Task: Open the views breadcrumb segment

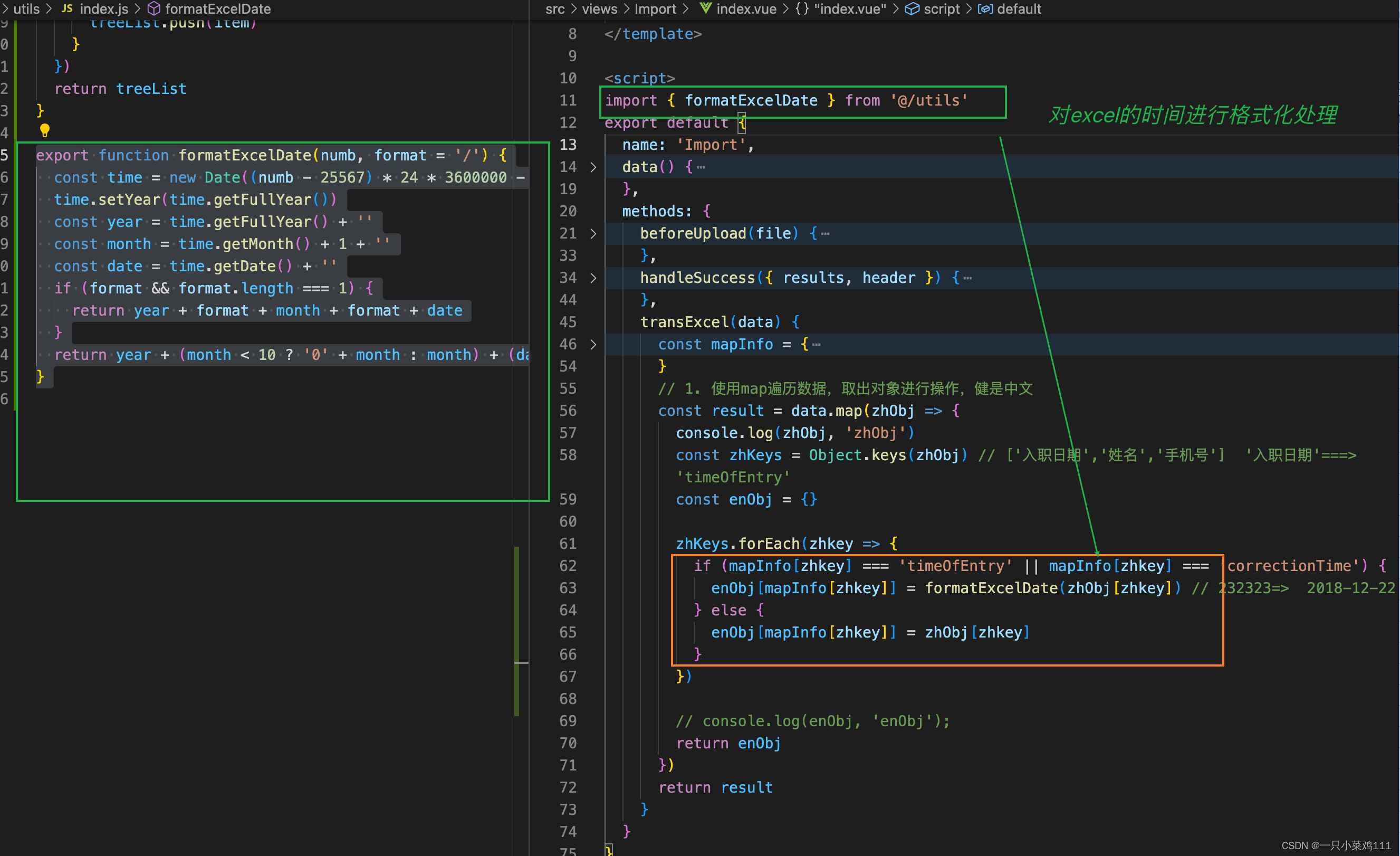Action: coord(599,8)
